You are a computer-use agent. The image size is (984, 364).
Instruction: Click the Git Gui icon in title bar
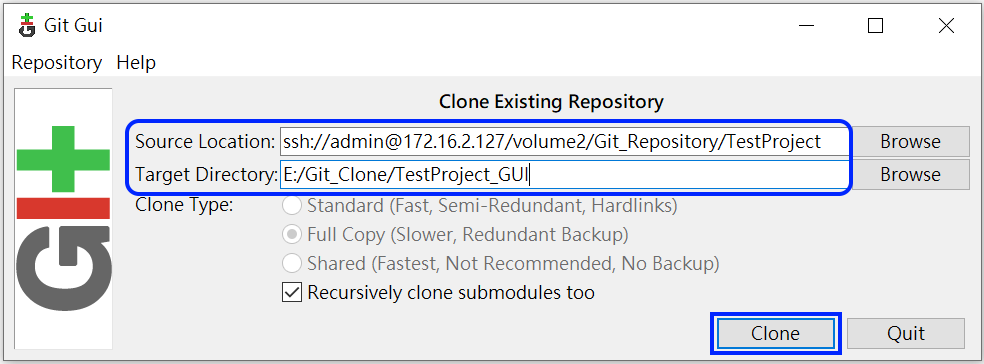coord(26,25)
